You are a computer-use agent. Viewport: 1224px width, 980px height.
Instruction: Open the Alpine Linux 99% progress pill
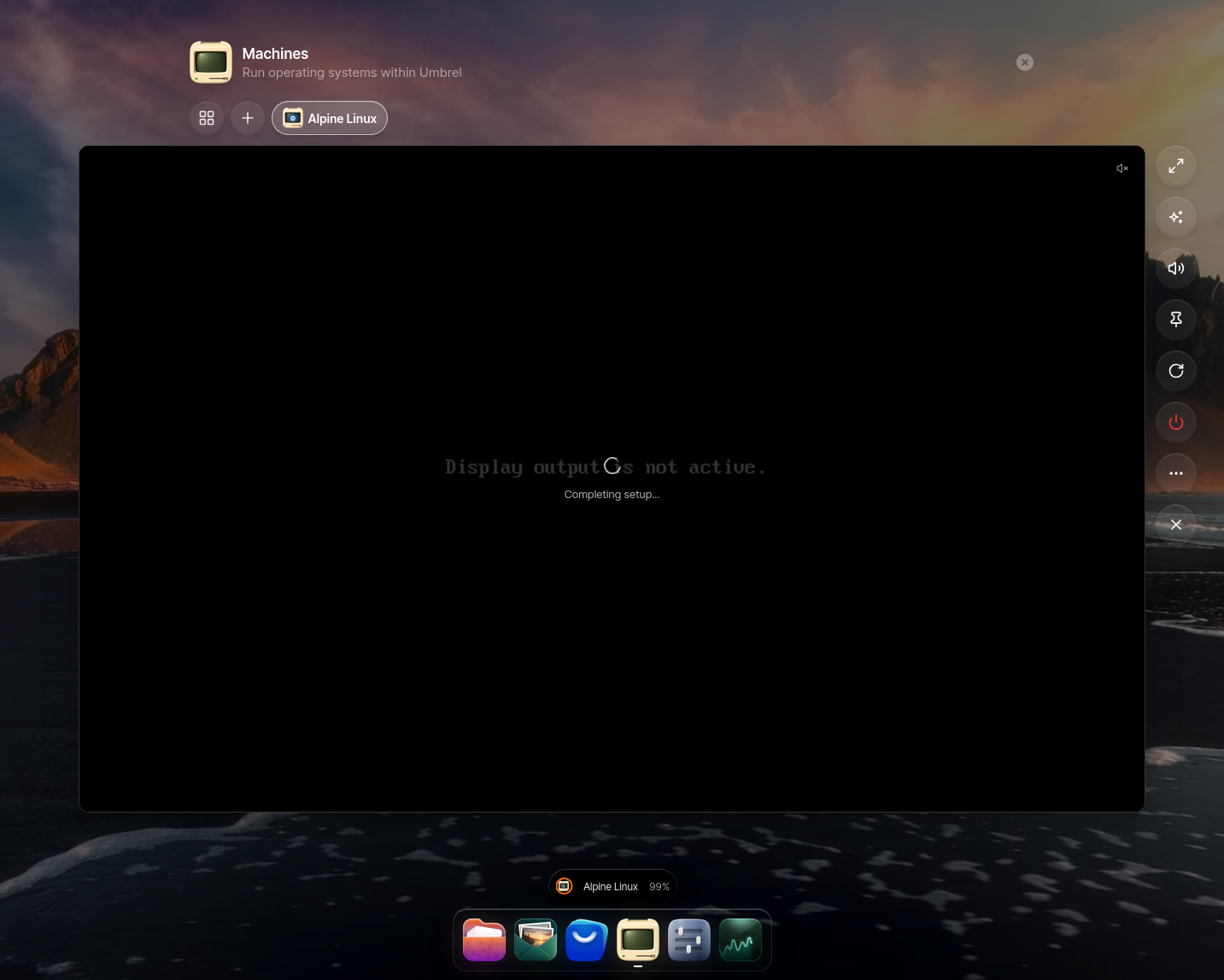612,886
